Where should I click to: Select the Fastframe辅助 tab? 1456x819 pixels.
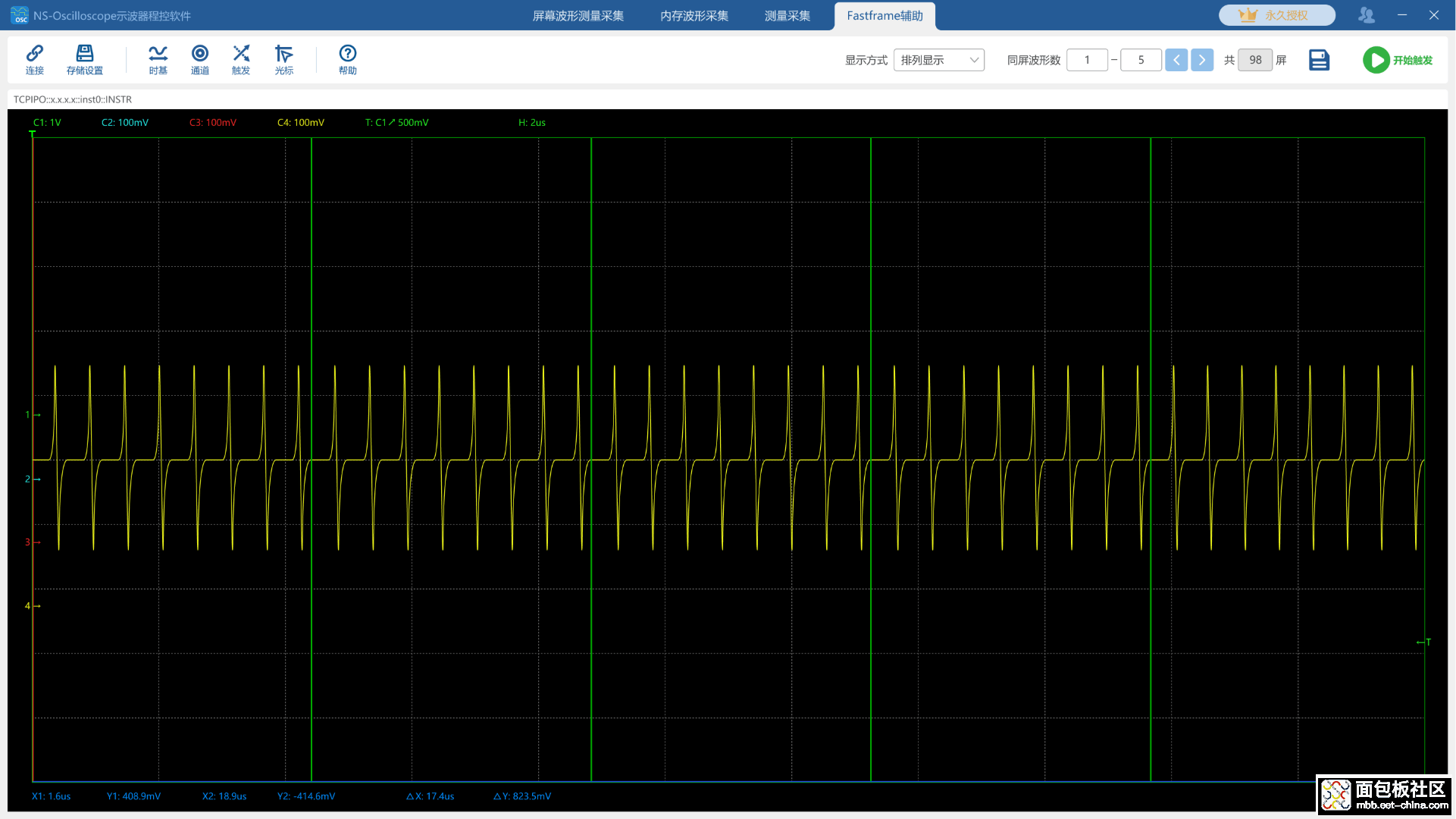885,16
